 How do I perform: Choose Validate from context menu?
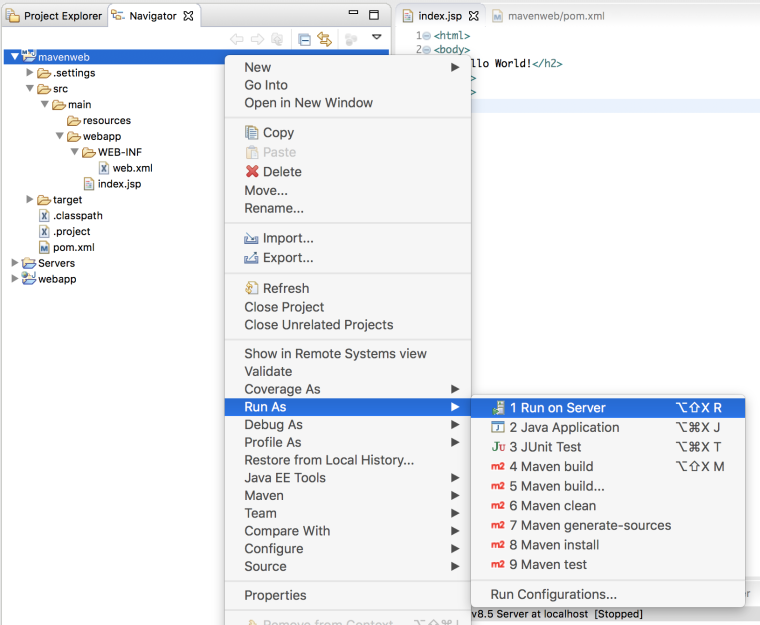(x=348, y=371)
